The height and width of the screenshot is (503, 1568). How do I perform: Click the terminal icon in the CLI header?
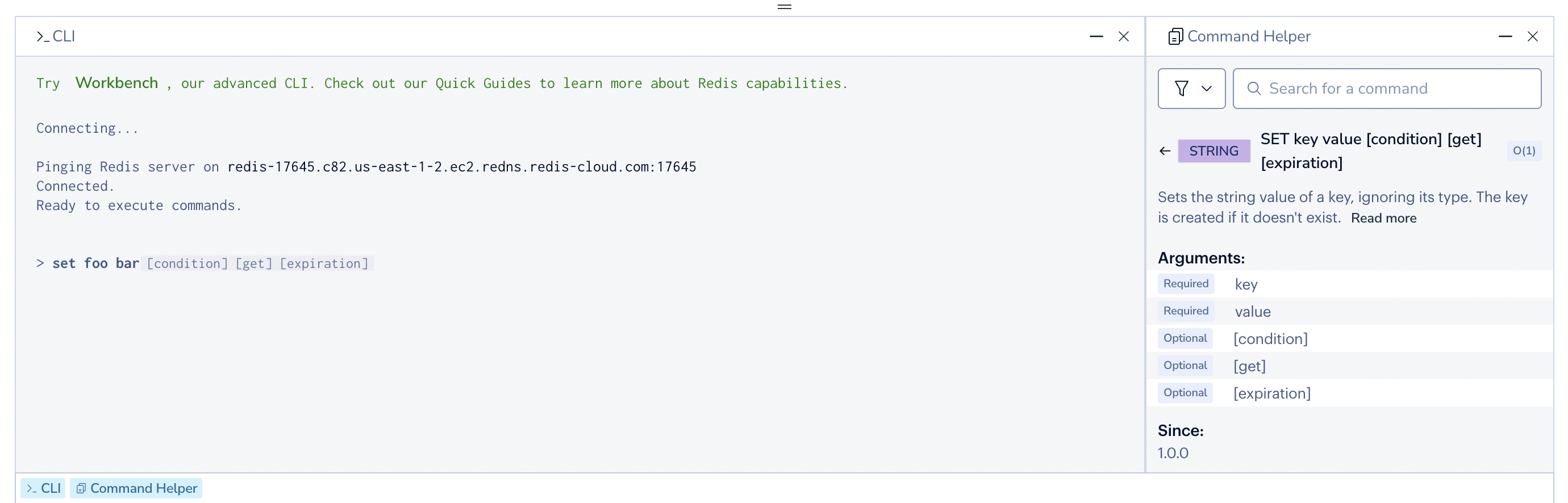tap(43, 36)
